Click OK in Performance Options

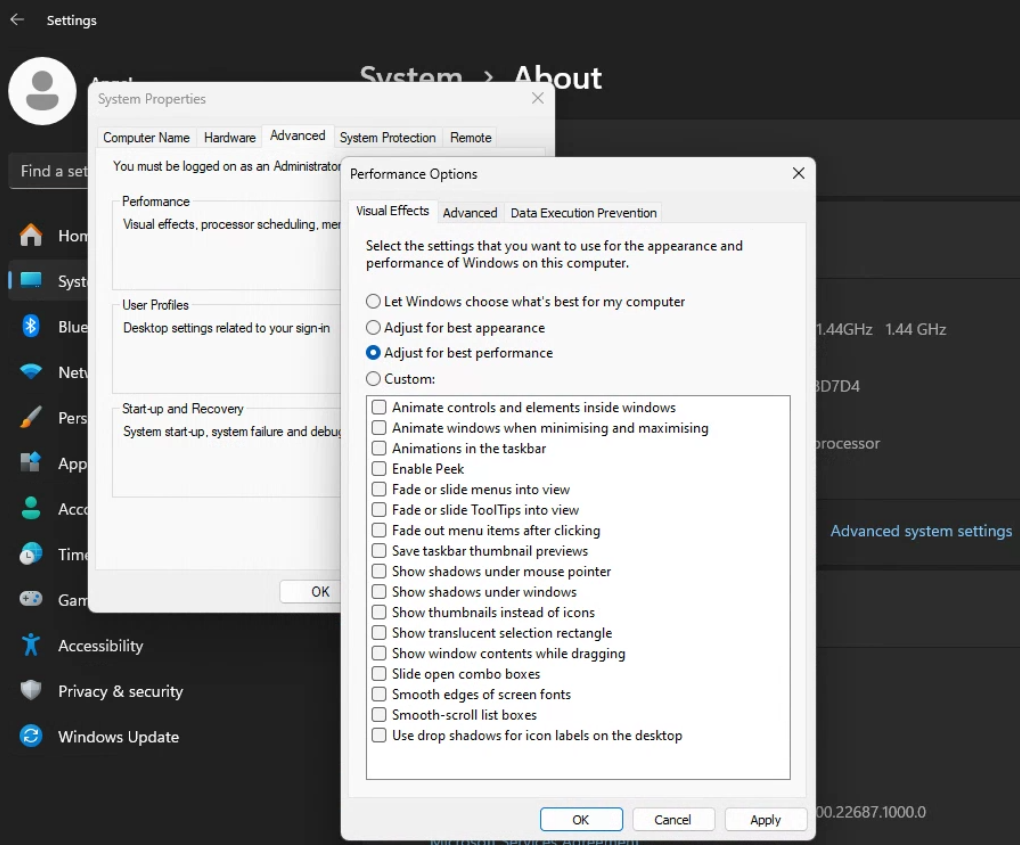(x=581, y=820)
